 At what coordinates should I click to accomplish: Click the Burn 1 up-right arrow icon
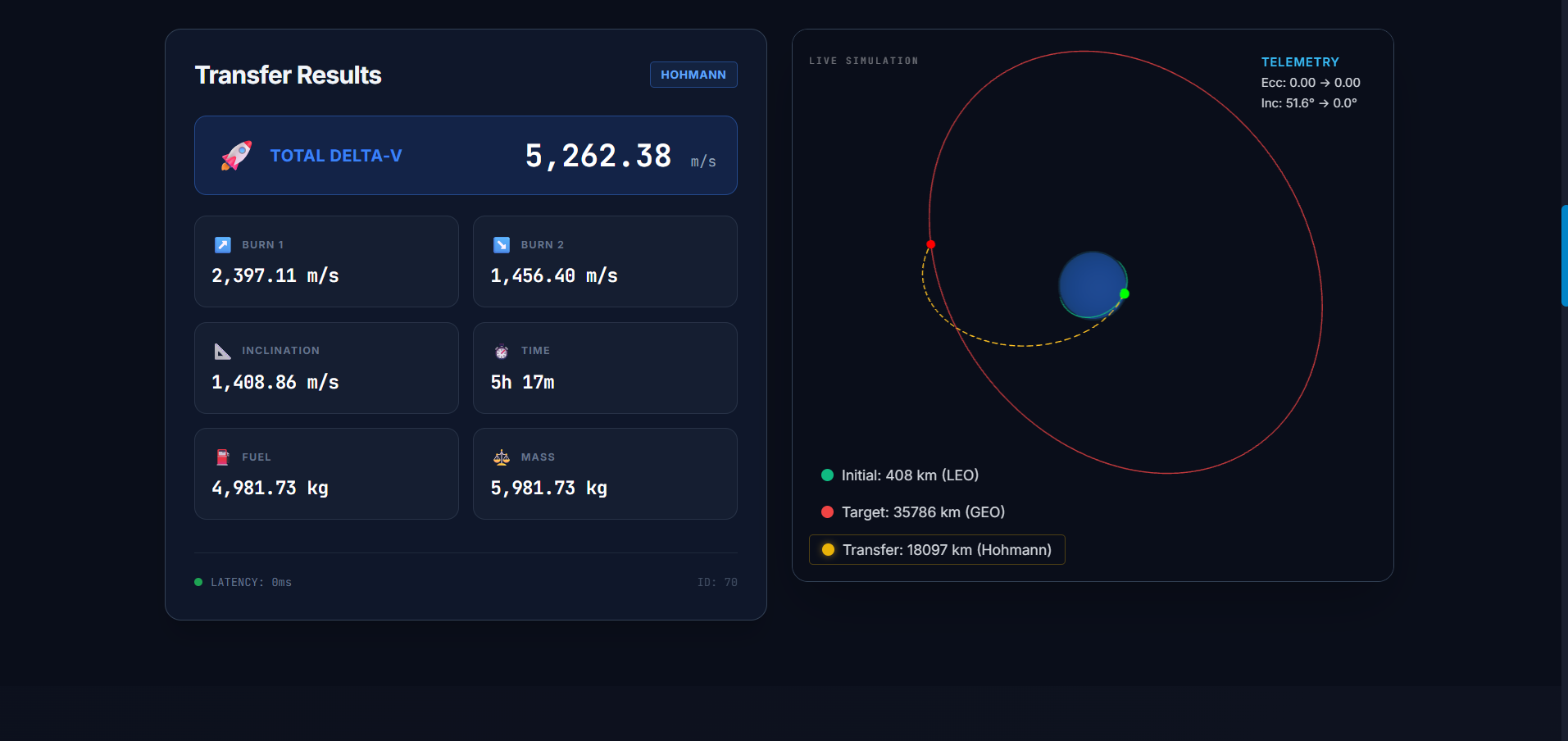[223, 245]
